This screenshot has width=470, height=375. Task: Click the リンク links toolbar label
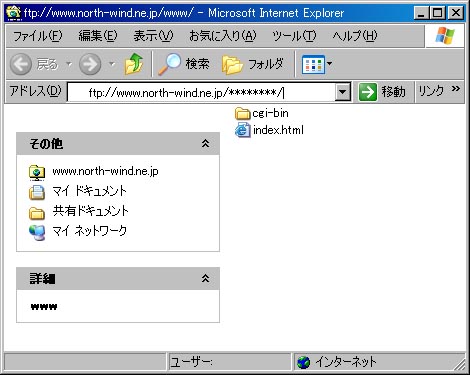click(x=431, y=91)
